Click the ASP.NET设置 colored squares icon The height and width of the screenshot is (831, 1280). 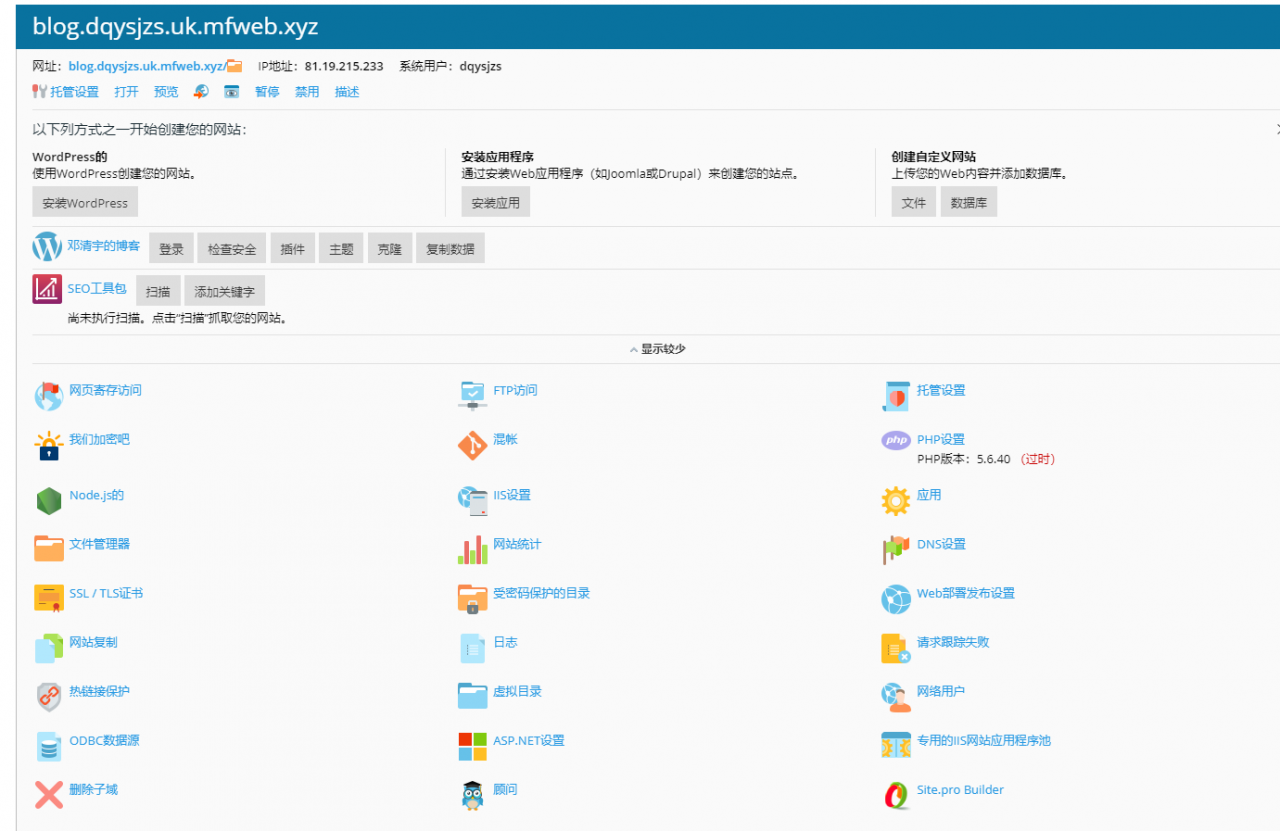click(x=472, y=745)
